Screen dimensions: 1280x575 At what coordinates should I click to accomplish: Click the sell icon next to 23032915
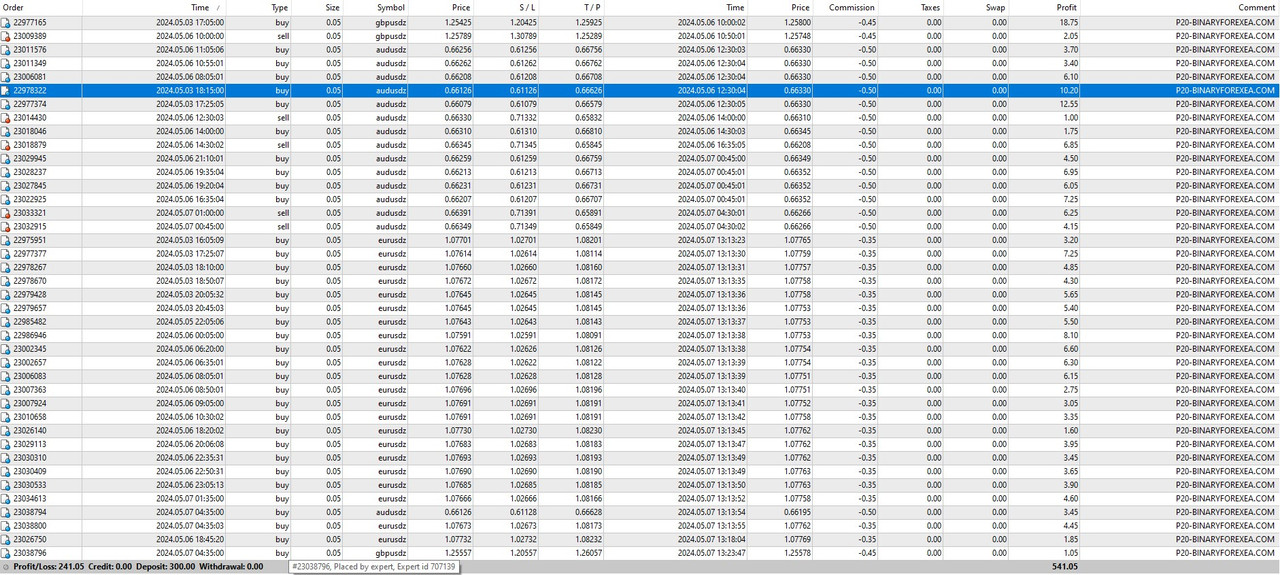pyautogui.click(x=6, y=226)
